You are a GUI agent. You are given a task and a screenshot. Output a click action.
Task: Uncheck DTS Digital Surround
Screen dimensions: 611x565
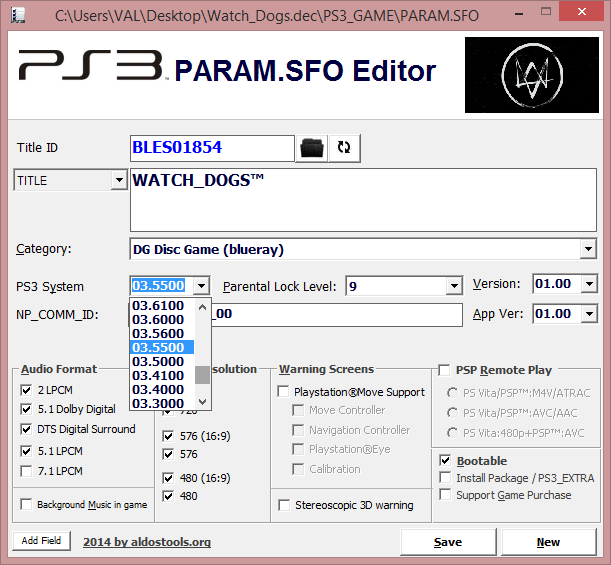26,429
